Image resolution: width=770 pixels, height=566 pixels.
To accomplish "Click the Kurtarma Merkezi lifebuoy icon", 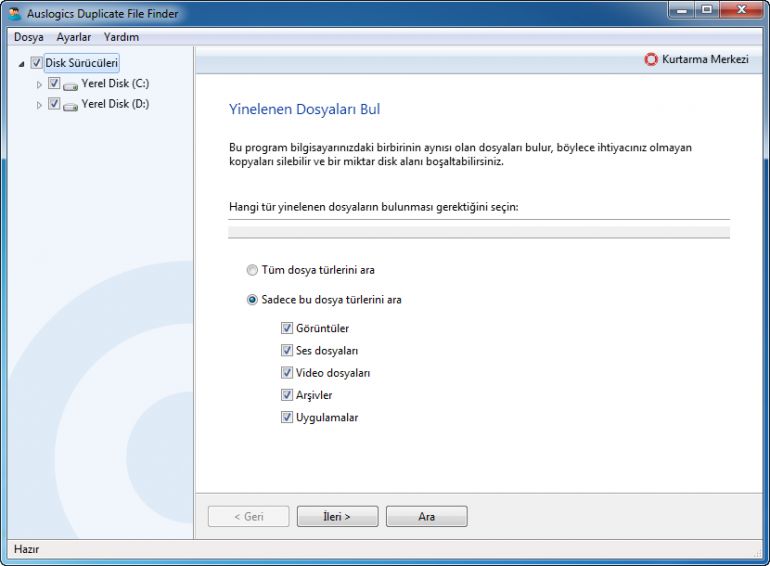I will click(x=651, y=60).
